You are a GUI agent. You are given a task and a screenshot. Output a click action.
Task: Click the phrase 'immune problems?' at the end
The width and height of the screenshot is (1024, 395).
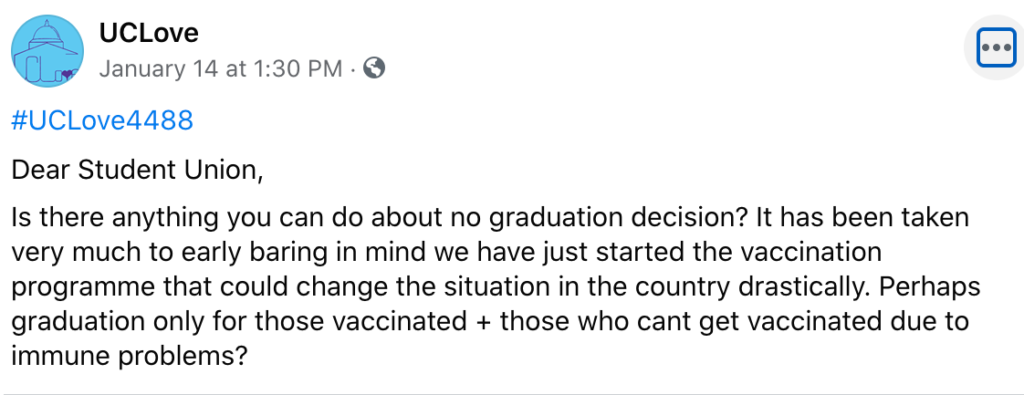coord(129,357)
